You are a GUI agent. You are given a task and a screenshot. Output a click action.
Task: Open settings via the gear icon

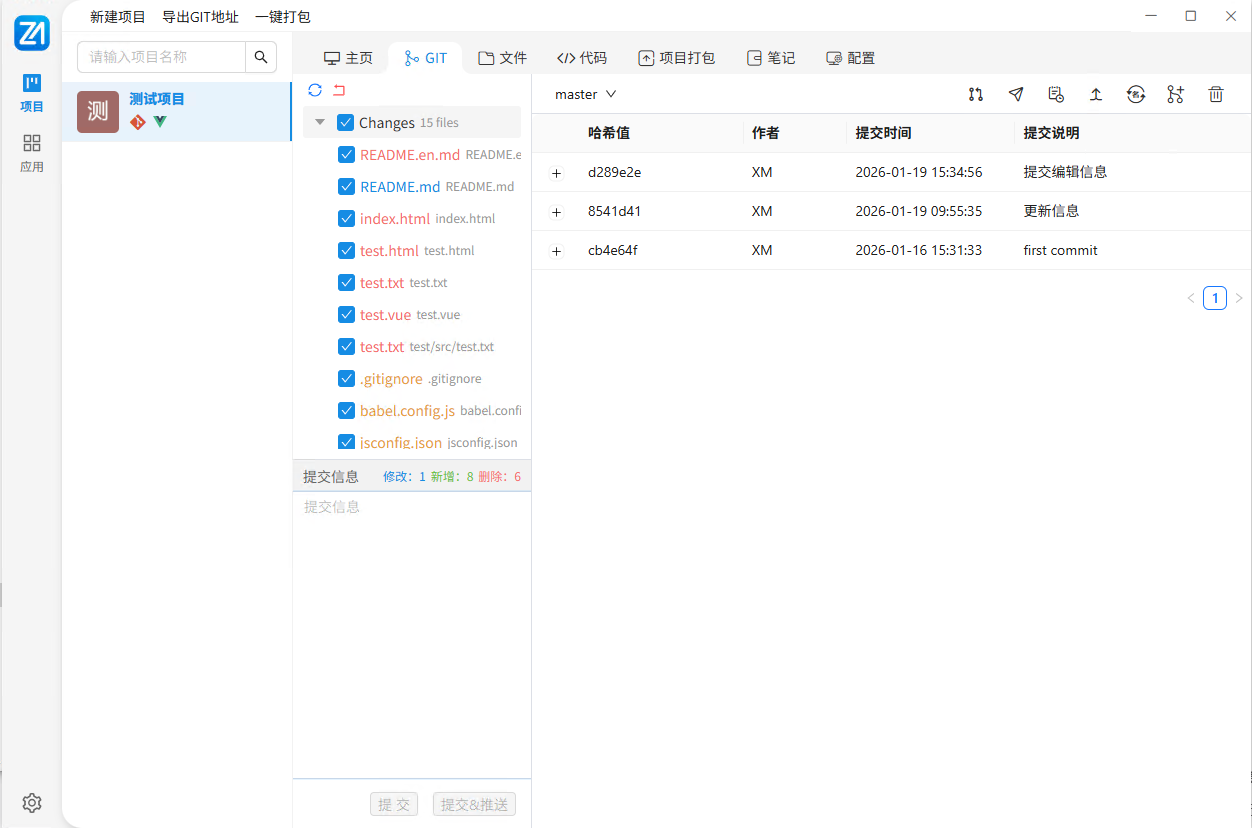pos(32,802)
